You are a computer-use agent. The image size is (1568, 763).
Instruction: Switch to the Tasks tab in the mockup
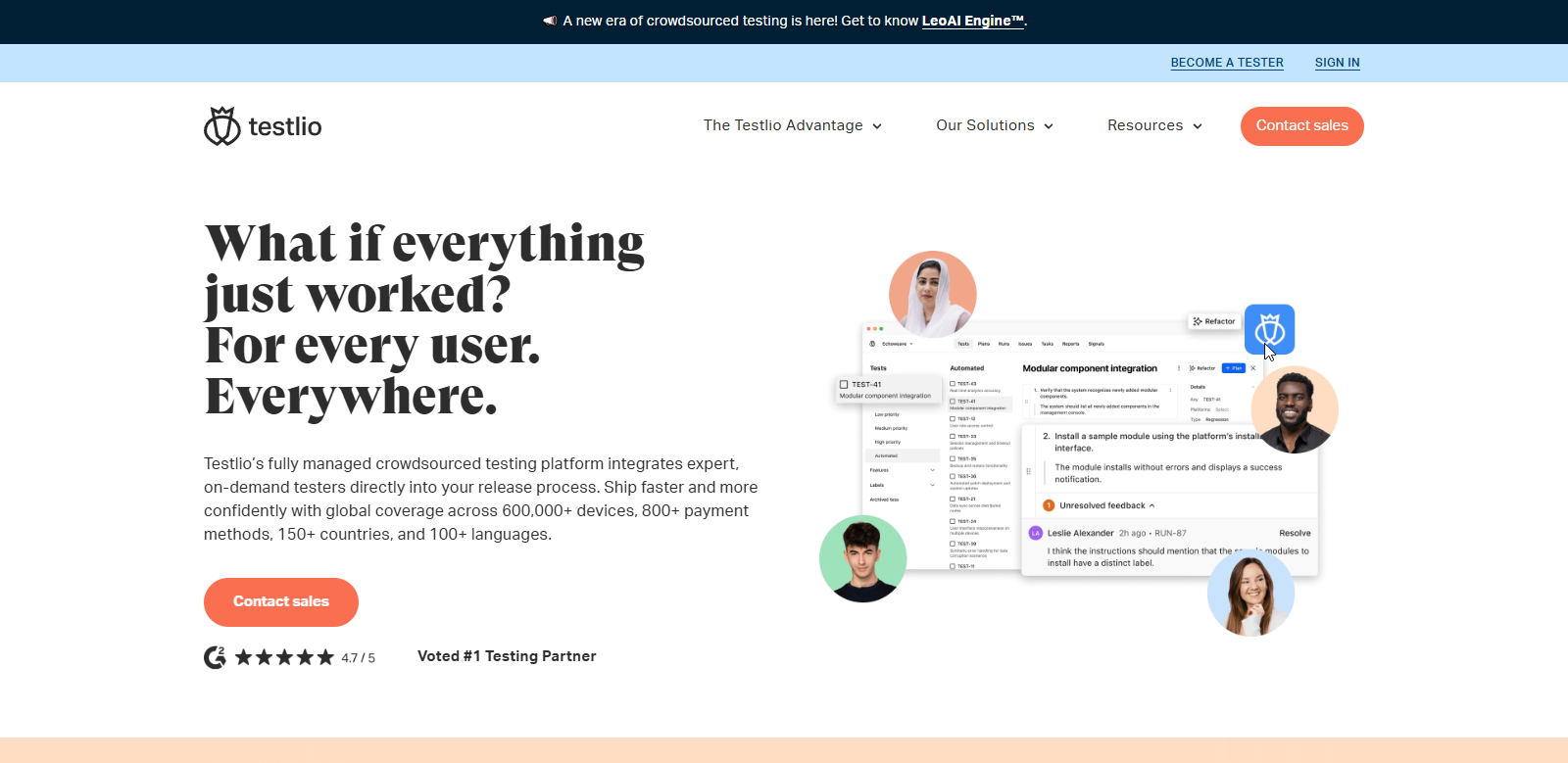(1048, 344)
